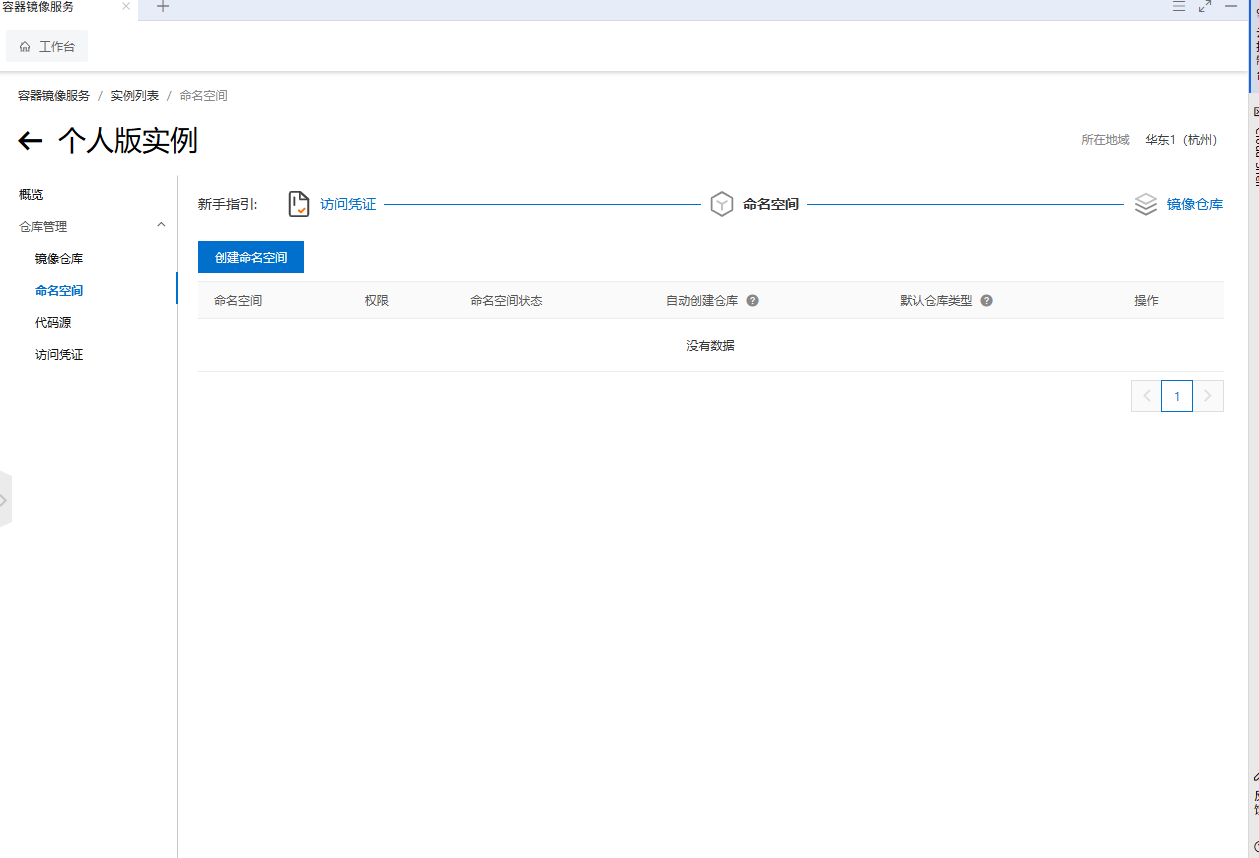Click 实例列表 breadcrumb link
Image resolution: width=1259 pixels, height=858 pixels.
[134, 96]
